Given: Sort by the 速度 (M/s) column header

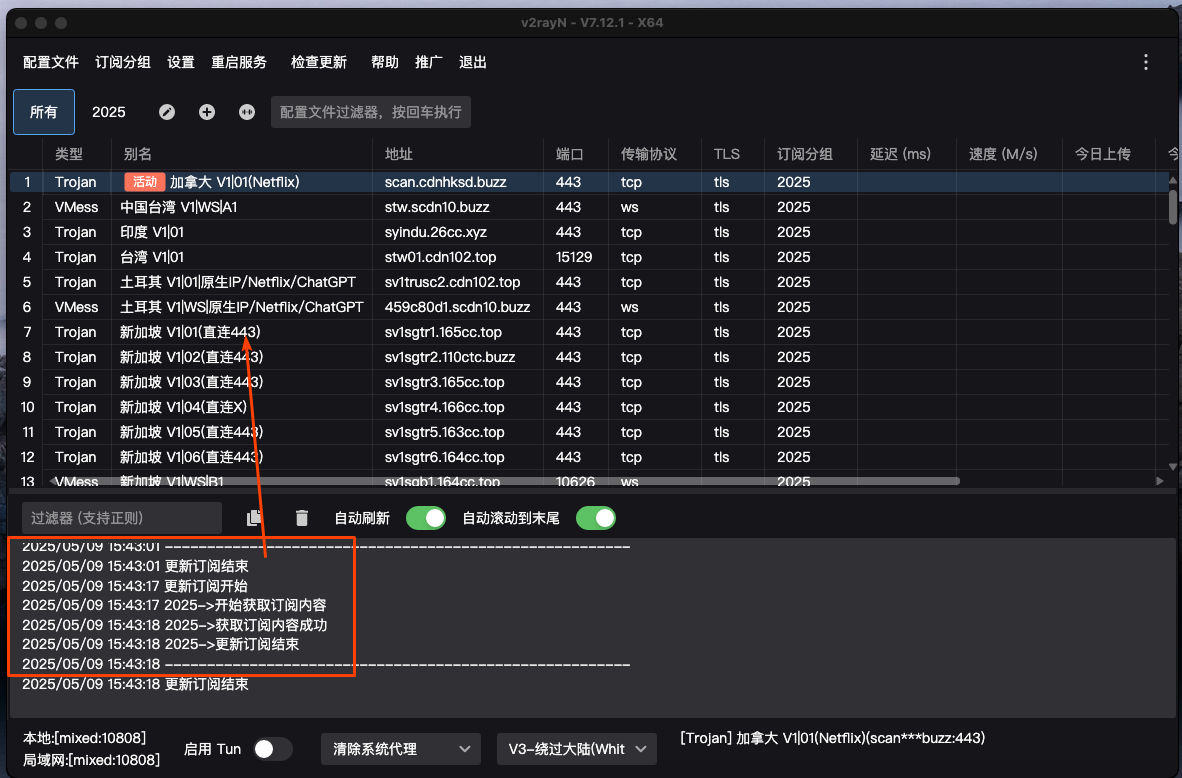Looking at the screenshot, I should [1009, 154].
